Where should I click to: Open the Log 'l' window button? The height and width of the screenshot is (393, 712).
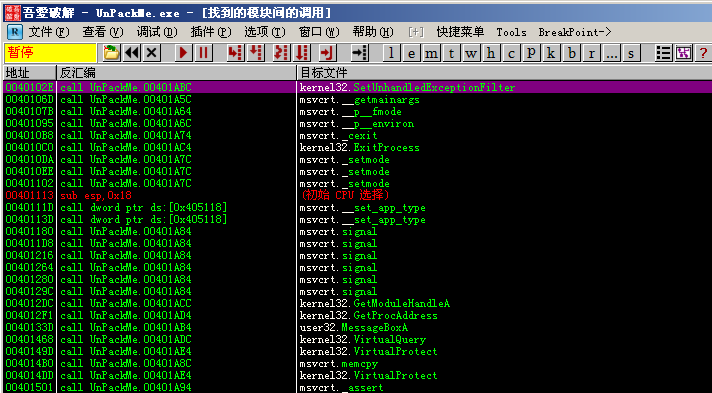(x=391, y=54)
